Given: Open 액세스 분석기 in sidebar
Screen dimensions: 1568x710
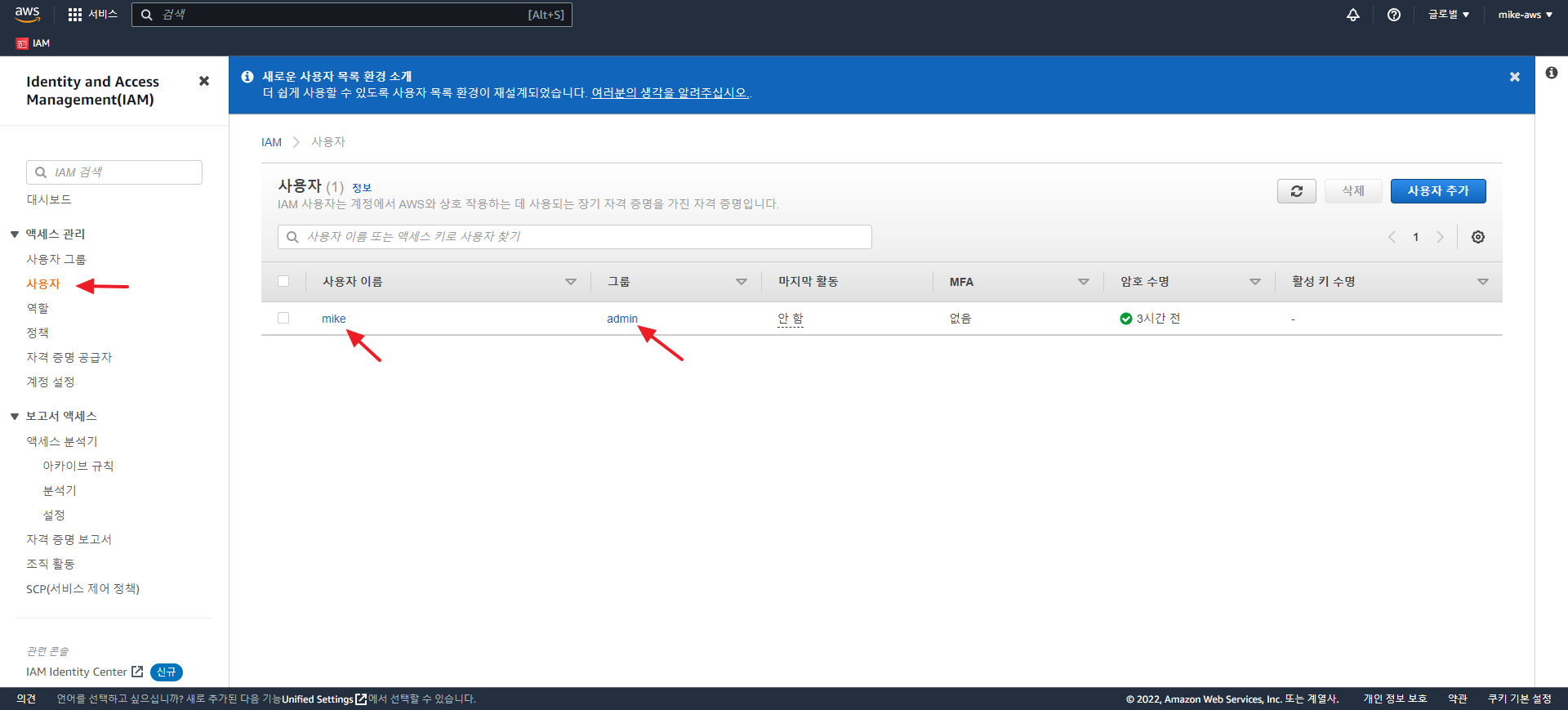Looking at the screenshot, I should (x=62, y=441).
